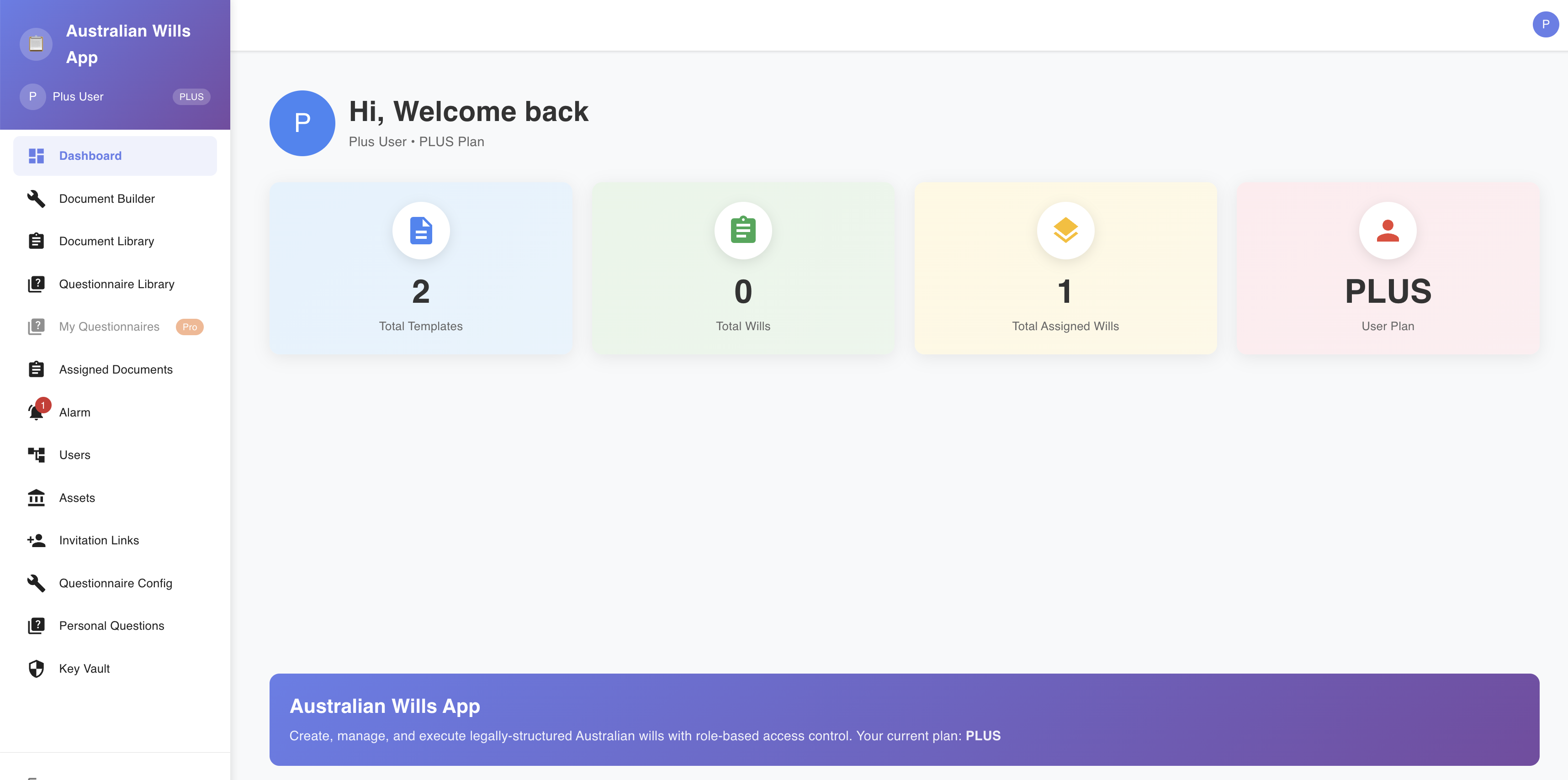Open the Questionnaire Config wrench icon
Screen dimensions: 1568x780
(x=36, y=583)
